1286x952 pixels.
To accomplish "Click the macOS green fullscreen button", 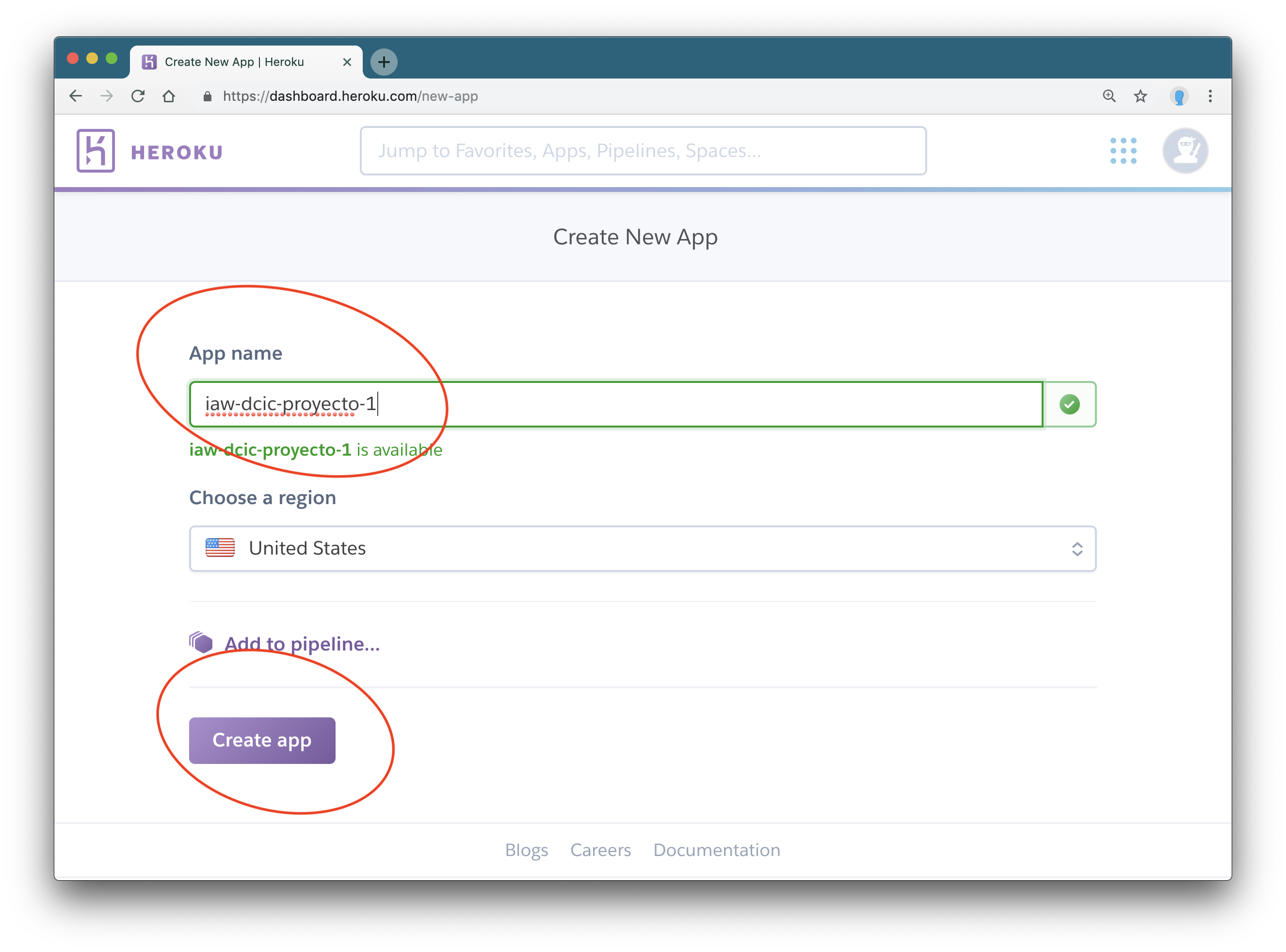I will tap(112, 58).
